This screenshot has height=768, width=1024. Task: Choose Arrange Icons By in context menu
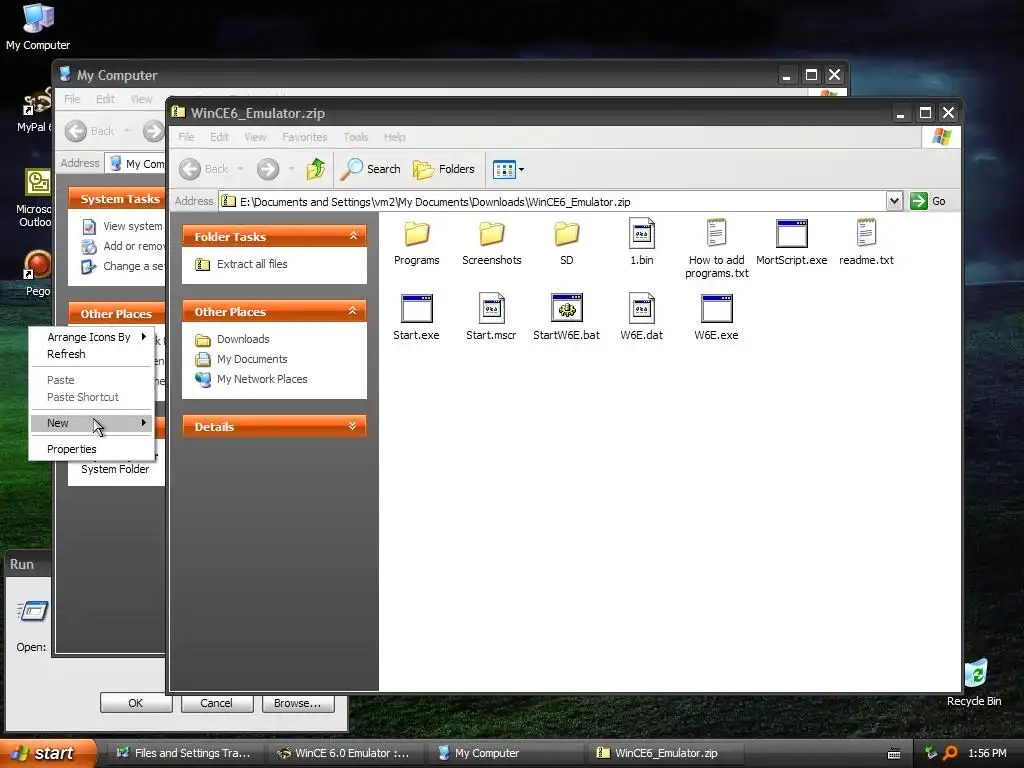point(91,337)
